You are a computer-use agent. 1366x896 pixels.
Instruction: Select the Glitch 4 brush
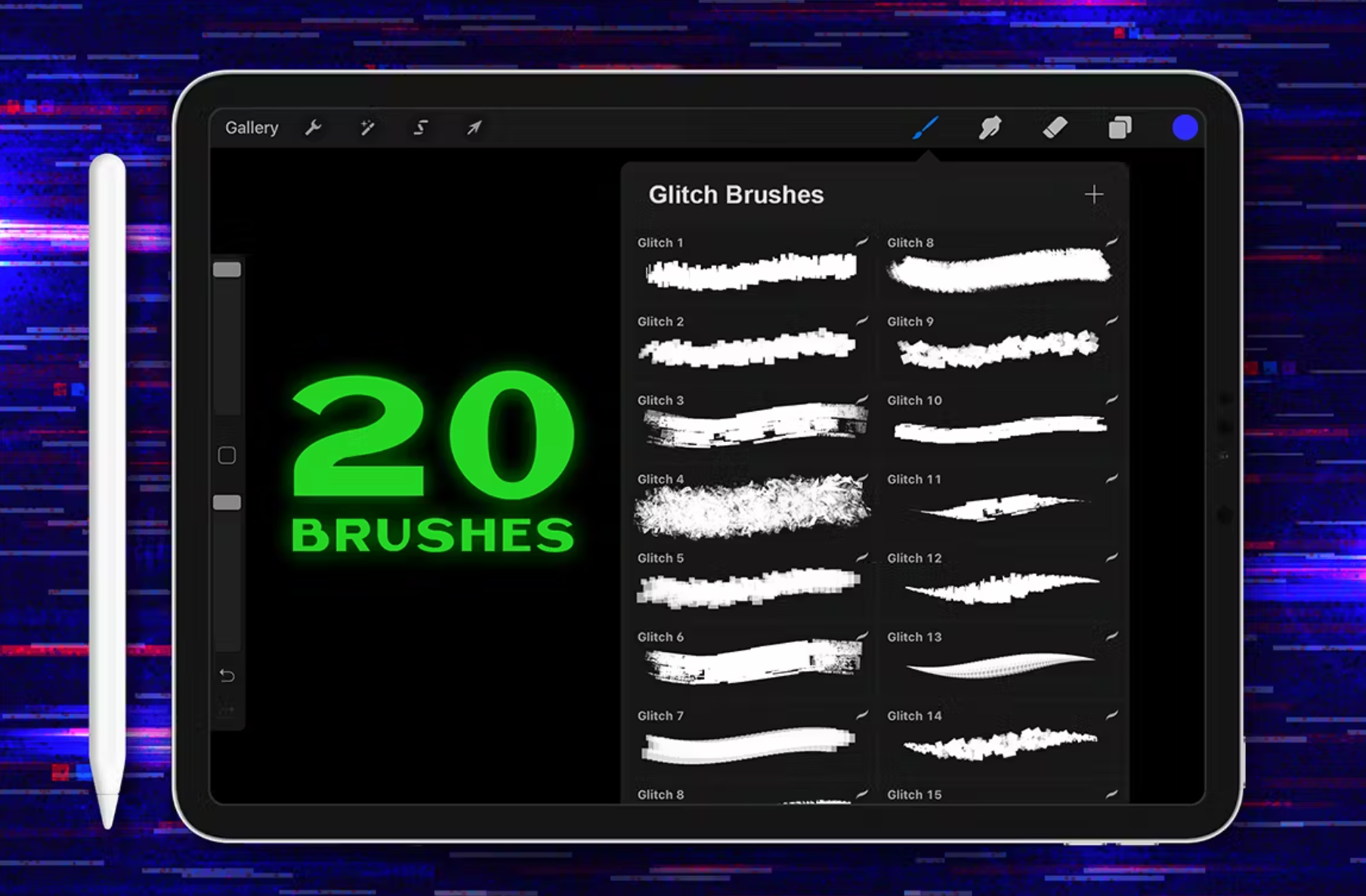[752, 502]
